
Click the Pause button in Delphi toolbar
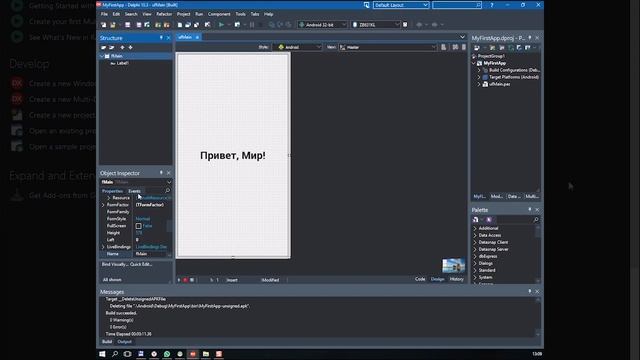pos(252,25)
